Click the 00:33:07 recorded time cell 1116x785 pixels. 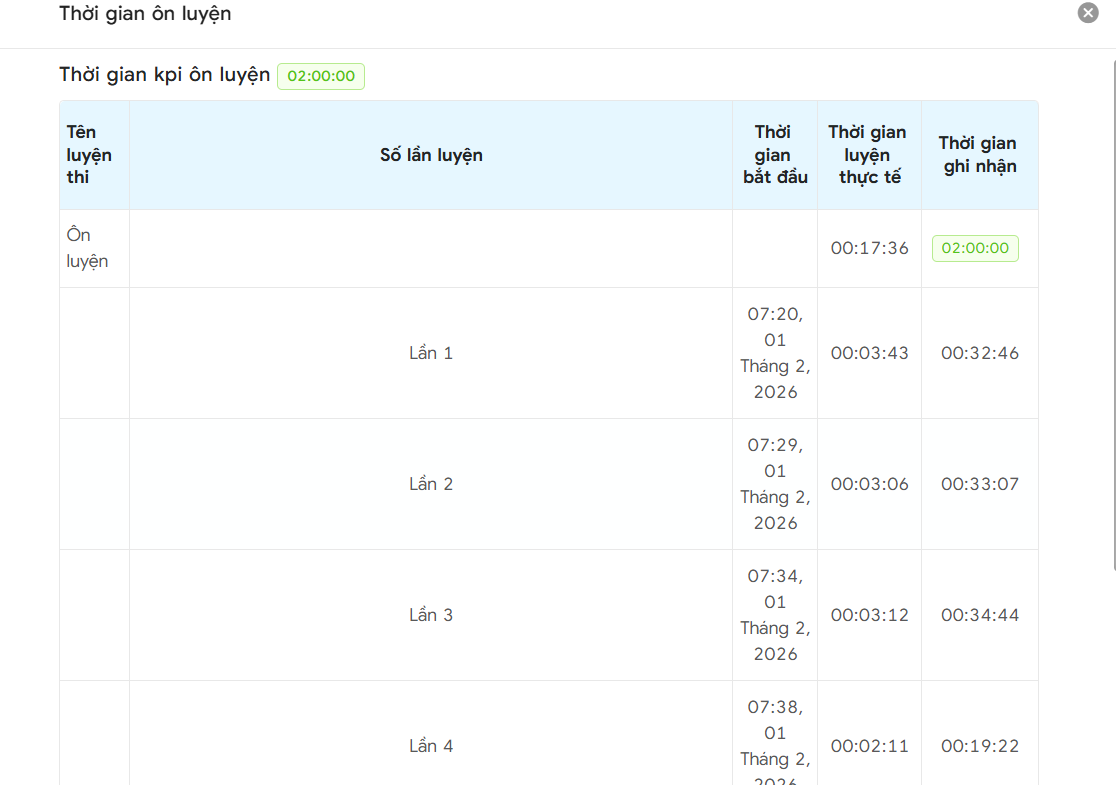tap(979, 484)
